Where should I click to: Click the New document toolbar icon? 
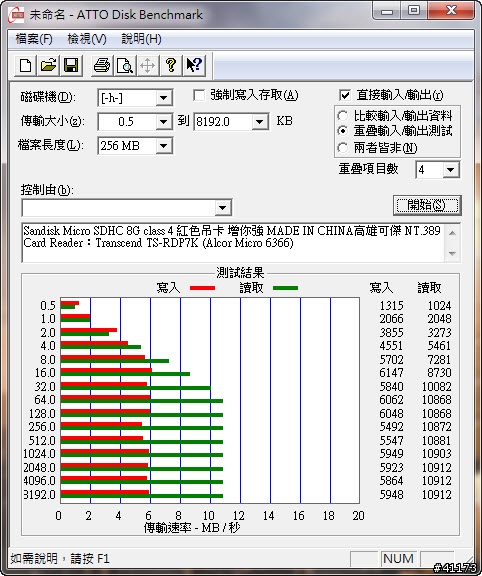pos(25,66)
